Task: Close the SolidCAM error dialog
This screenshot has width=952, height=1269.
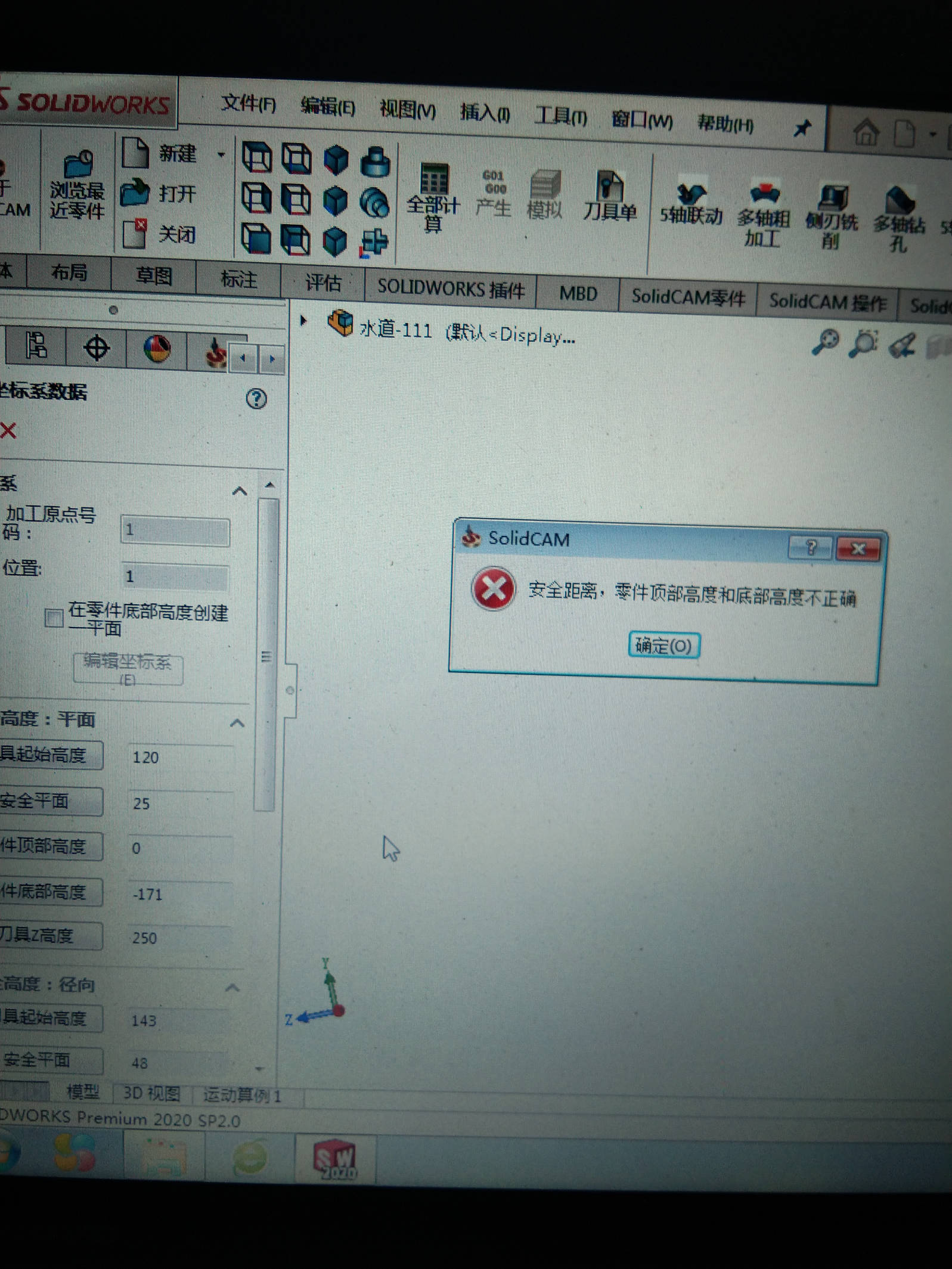Action: [858, 549]
